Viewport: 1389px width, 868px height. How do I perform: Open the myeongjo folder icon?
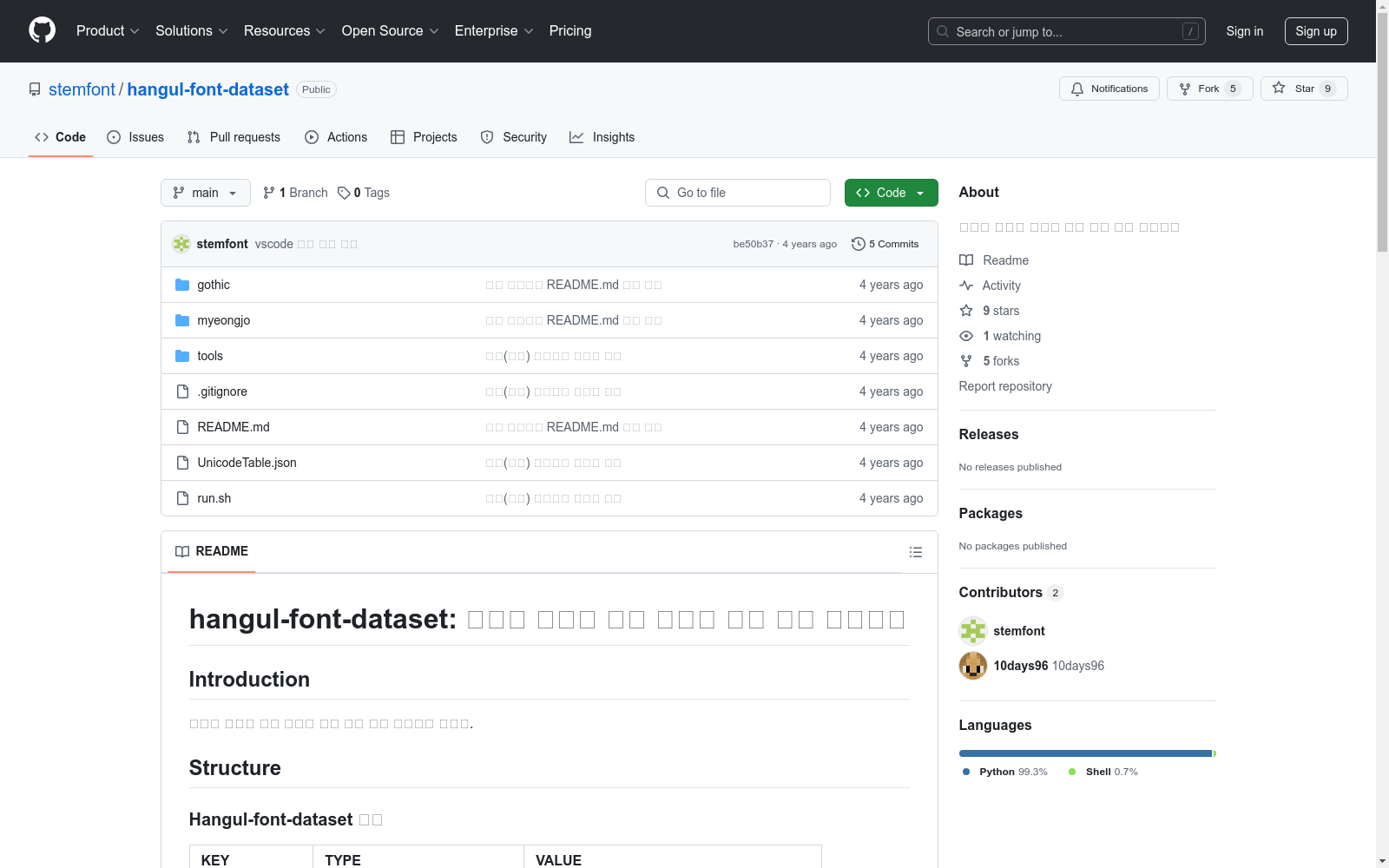point(182,320)
